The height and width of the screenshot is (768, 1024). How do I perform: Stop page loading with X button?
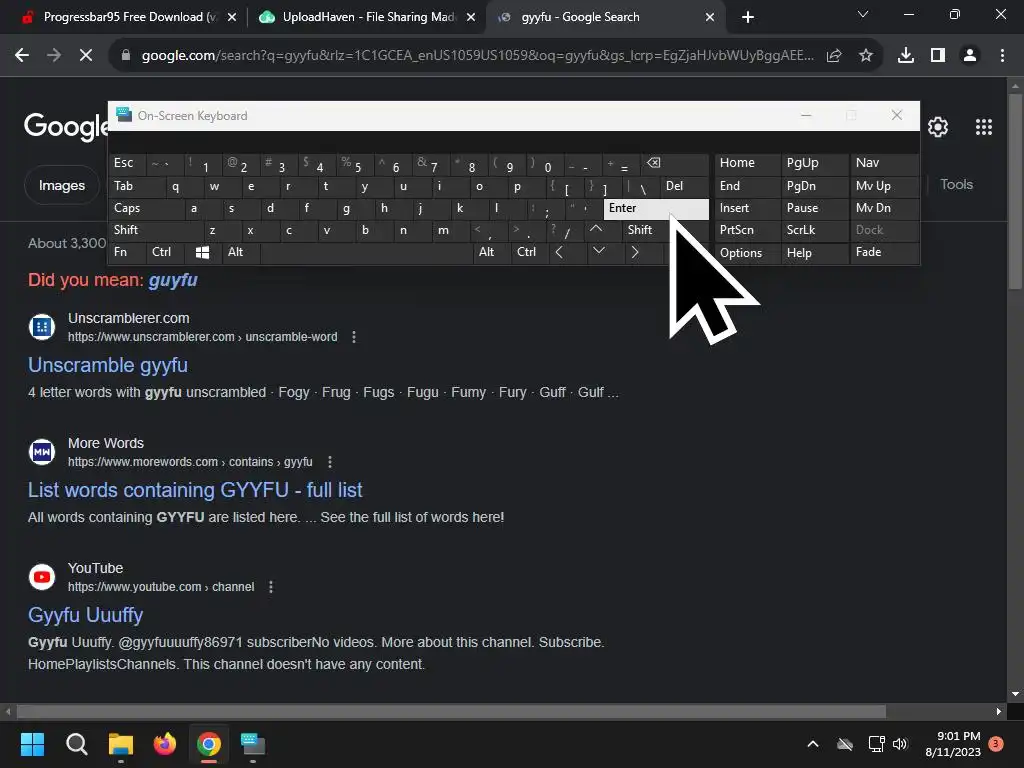(x=86, y=56)
